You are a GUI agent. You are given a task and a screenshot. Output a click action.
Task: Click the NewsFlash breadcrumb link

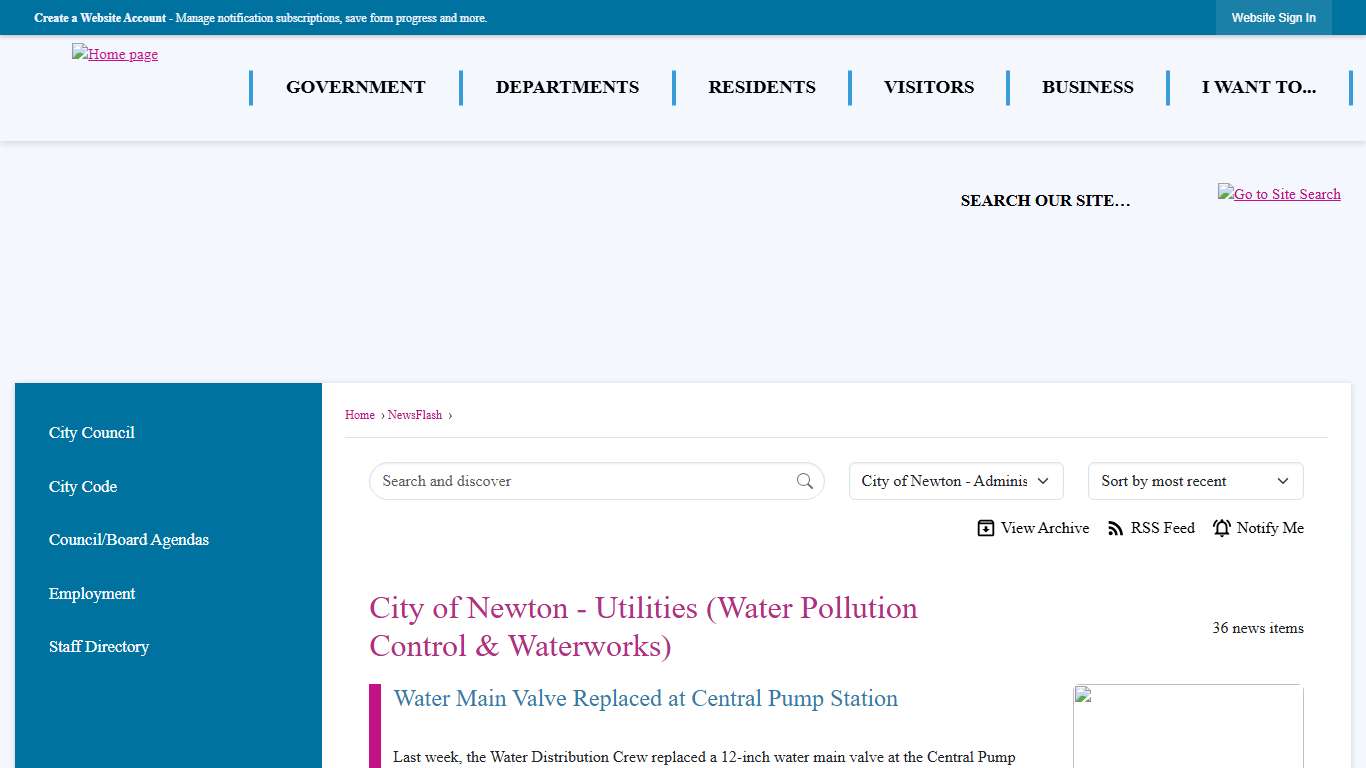click(414, 415)
